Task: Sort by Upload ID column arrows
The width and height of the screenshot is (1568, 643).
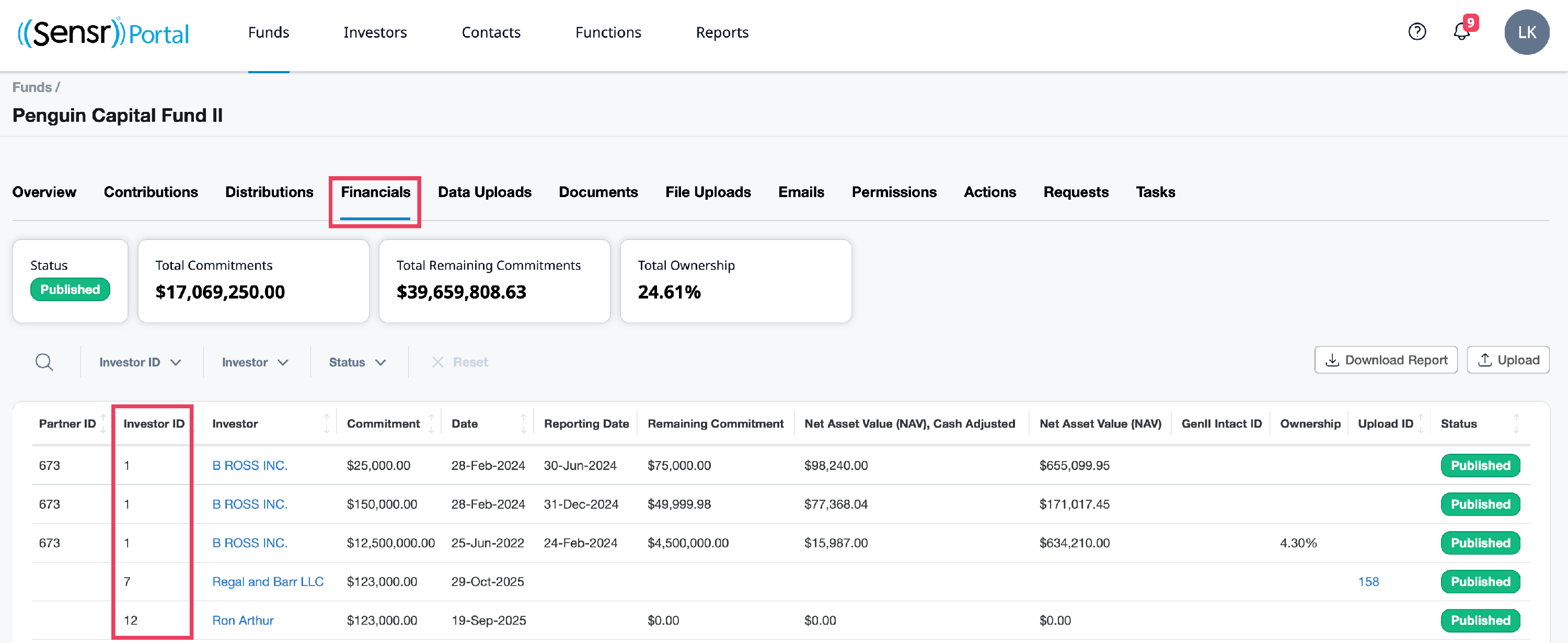Action: [1421, 423]
